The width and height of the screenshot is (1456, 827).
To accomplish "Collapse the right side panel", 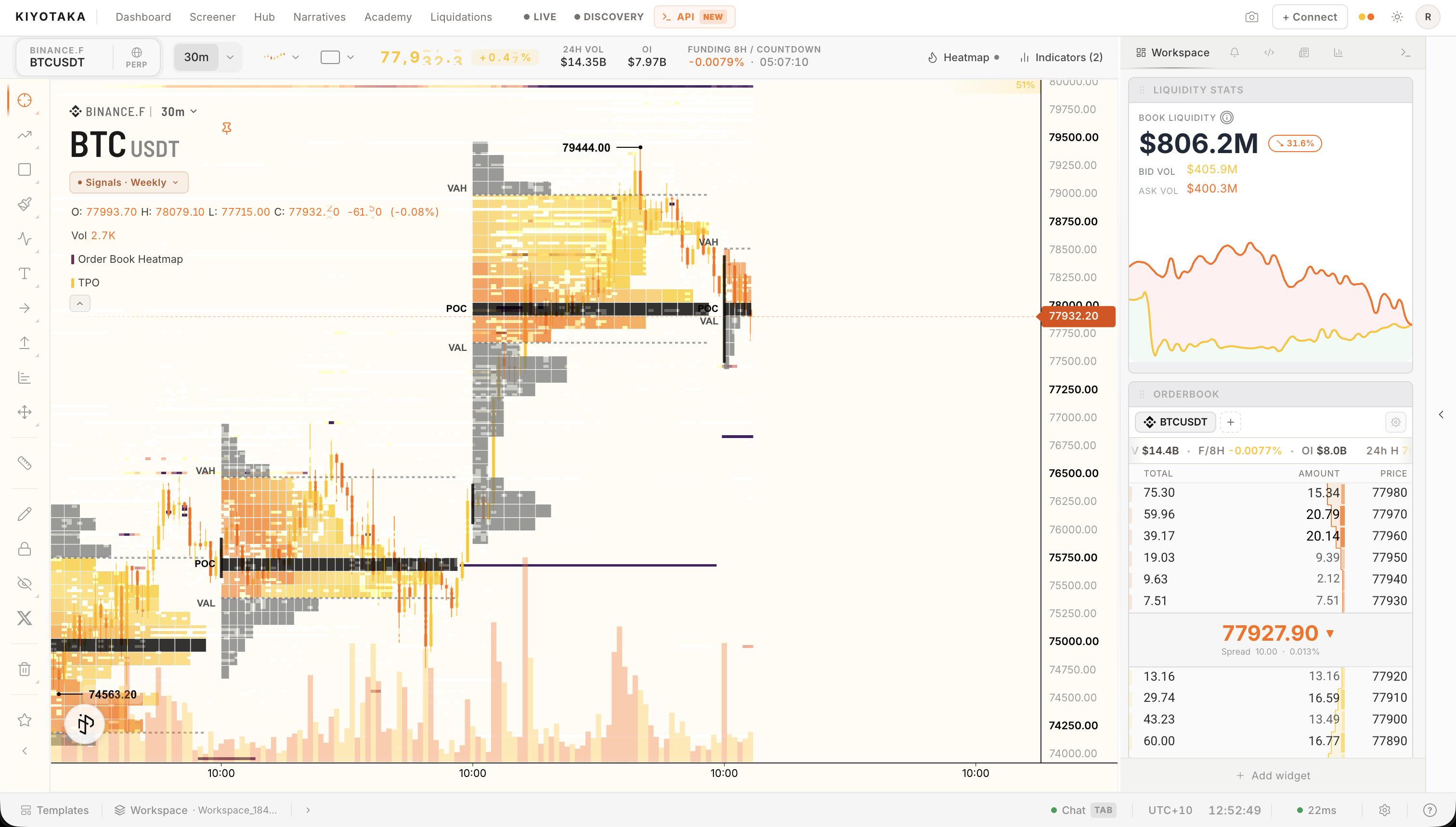I will (1441, 414).
